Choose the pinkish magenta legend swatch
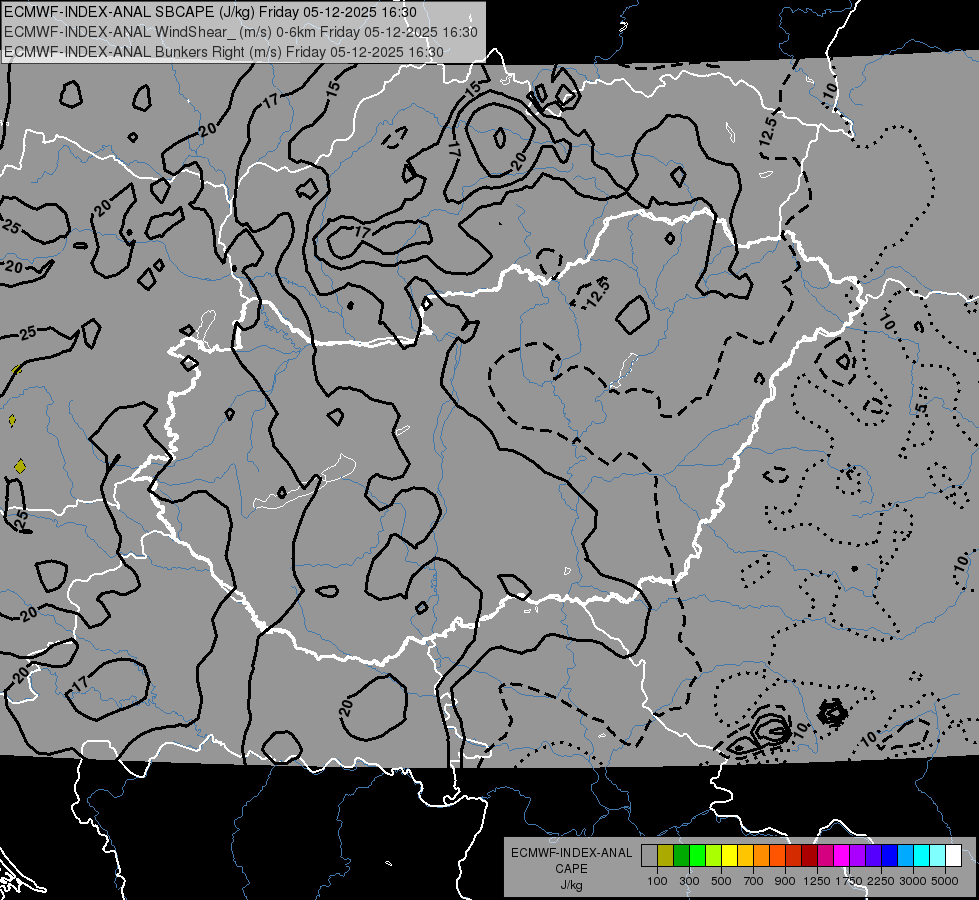 pyautogui.click(x=825, y=856)
